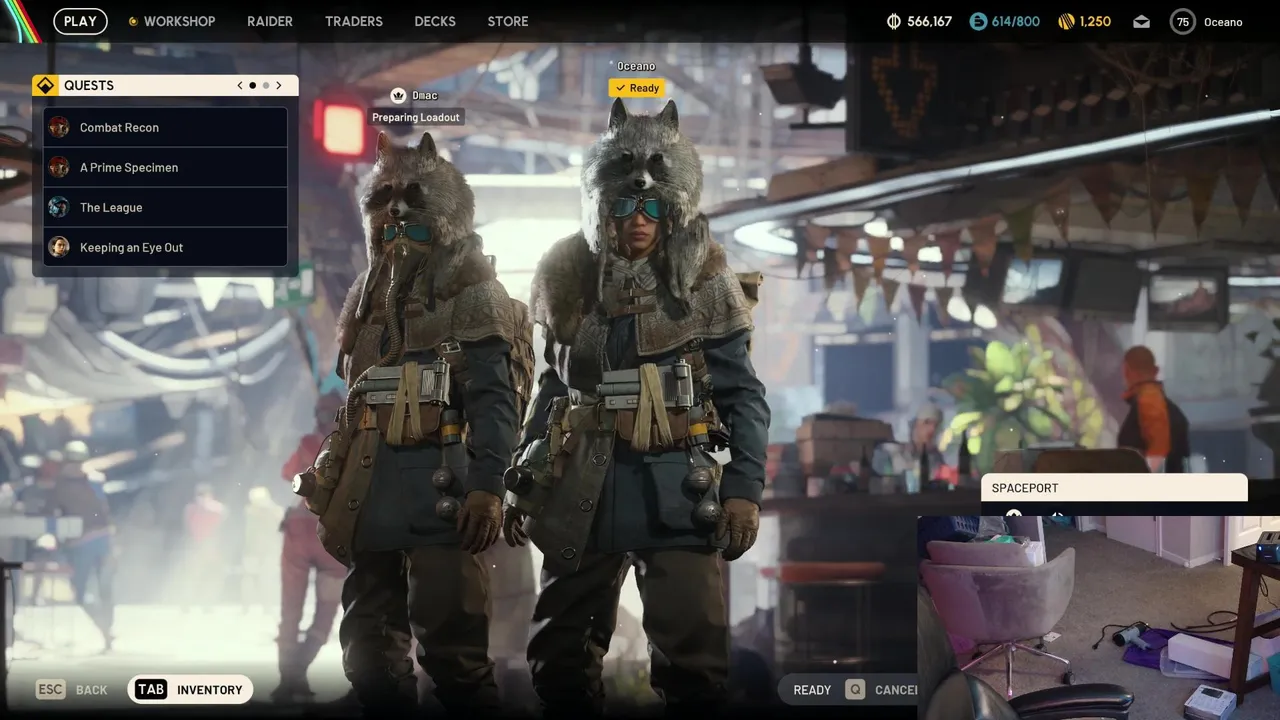Click the gold striped token icon beside 1,250
This screenshot has width=1280, height=720.
point(1067,21)
